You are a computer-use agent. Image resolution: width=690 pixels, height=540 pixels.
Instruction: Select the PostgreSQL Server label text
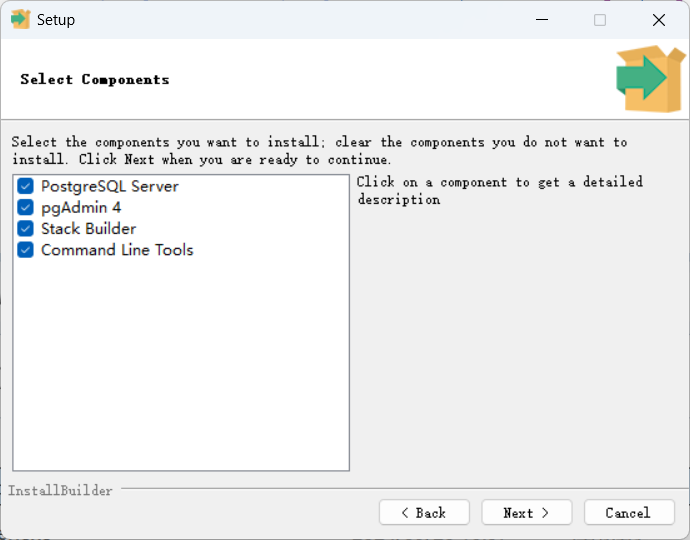pos(110,187)
